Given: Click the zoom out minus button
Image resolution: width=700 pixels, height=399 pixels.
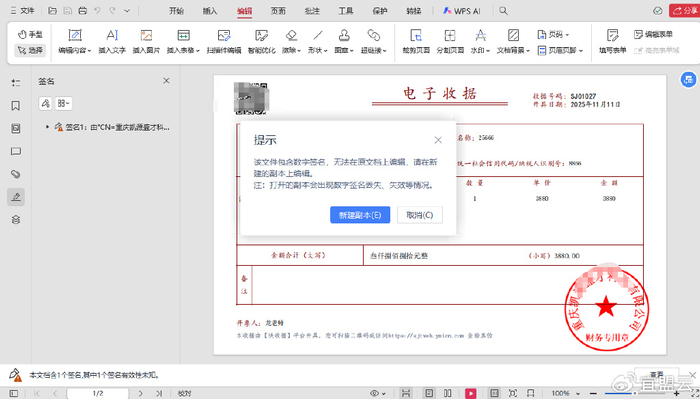Looking at the screenshot, I should [593, 393].
